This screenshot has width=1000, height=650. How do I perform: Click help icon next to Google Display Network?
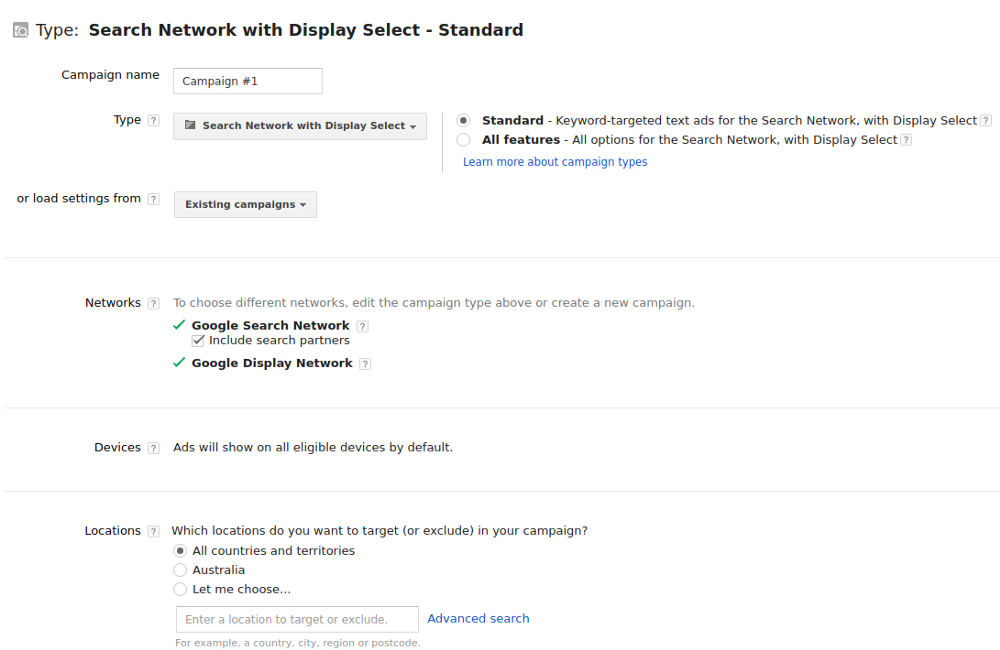tap(365, 364)
